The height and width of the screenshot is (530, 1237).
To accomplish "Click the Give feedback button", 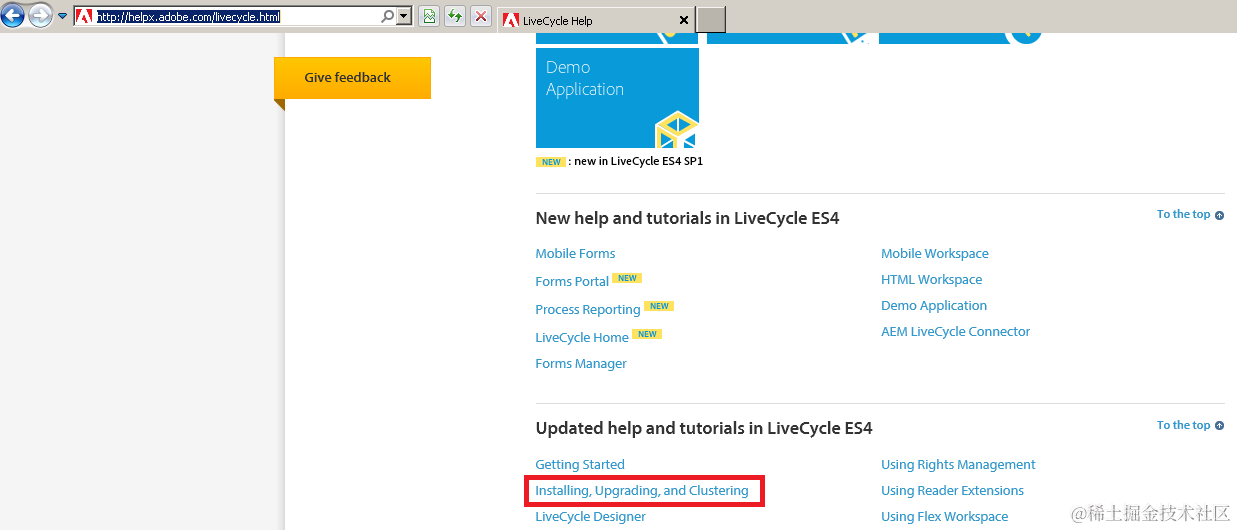I will tap(352, 78).
